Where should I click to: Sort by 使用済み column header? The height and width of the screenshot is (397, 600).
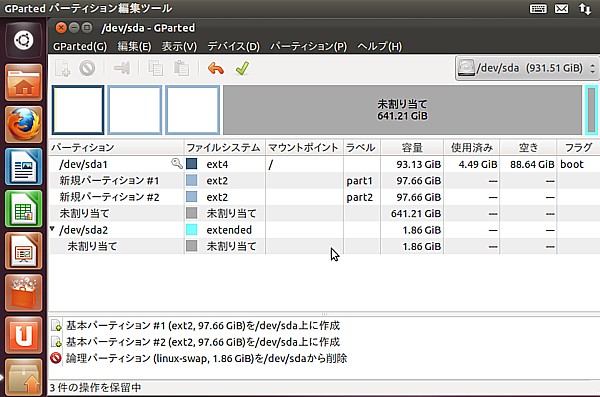(471, 147)
